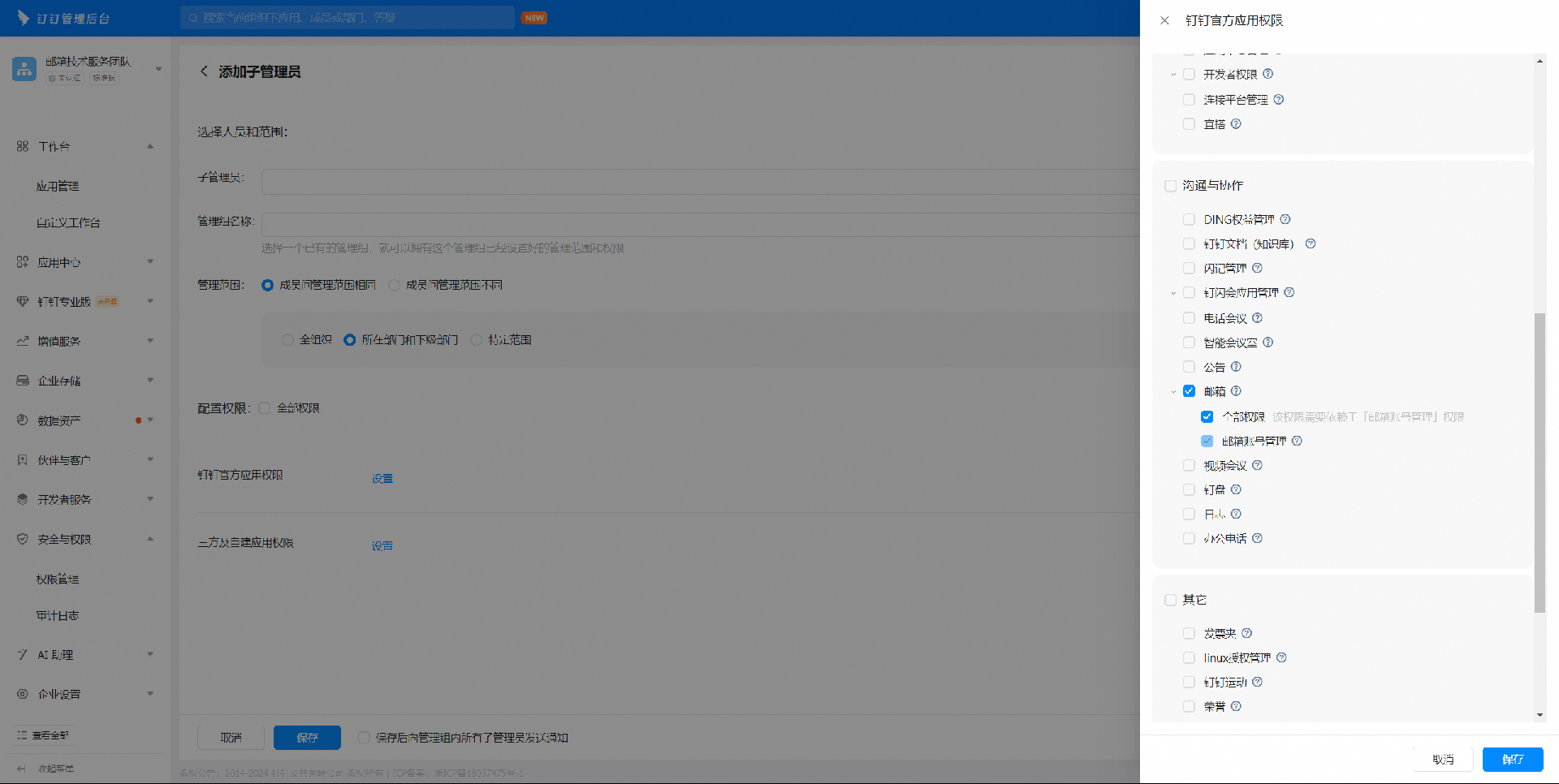Close the 钉钉官方应用权限 drawer
The width and height of the screenshot is (1559, 784).
click(1164, 20)
